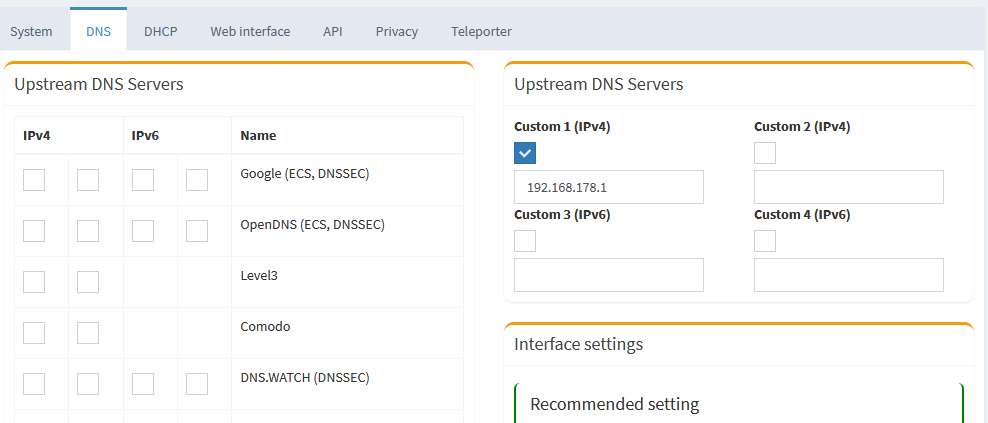This screenshot has height=423, width=988.
Task: Uncheck the Custom 1 (IPv4) checkbox
Action: [x=525, y=153]
